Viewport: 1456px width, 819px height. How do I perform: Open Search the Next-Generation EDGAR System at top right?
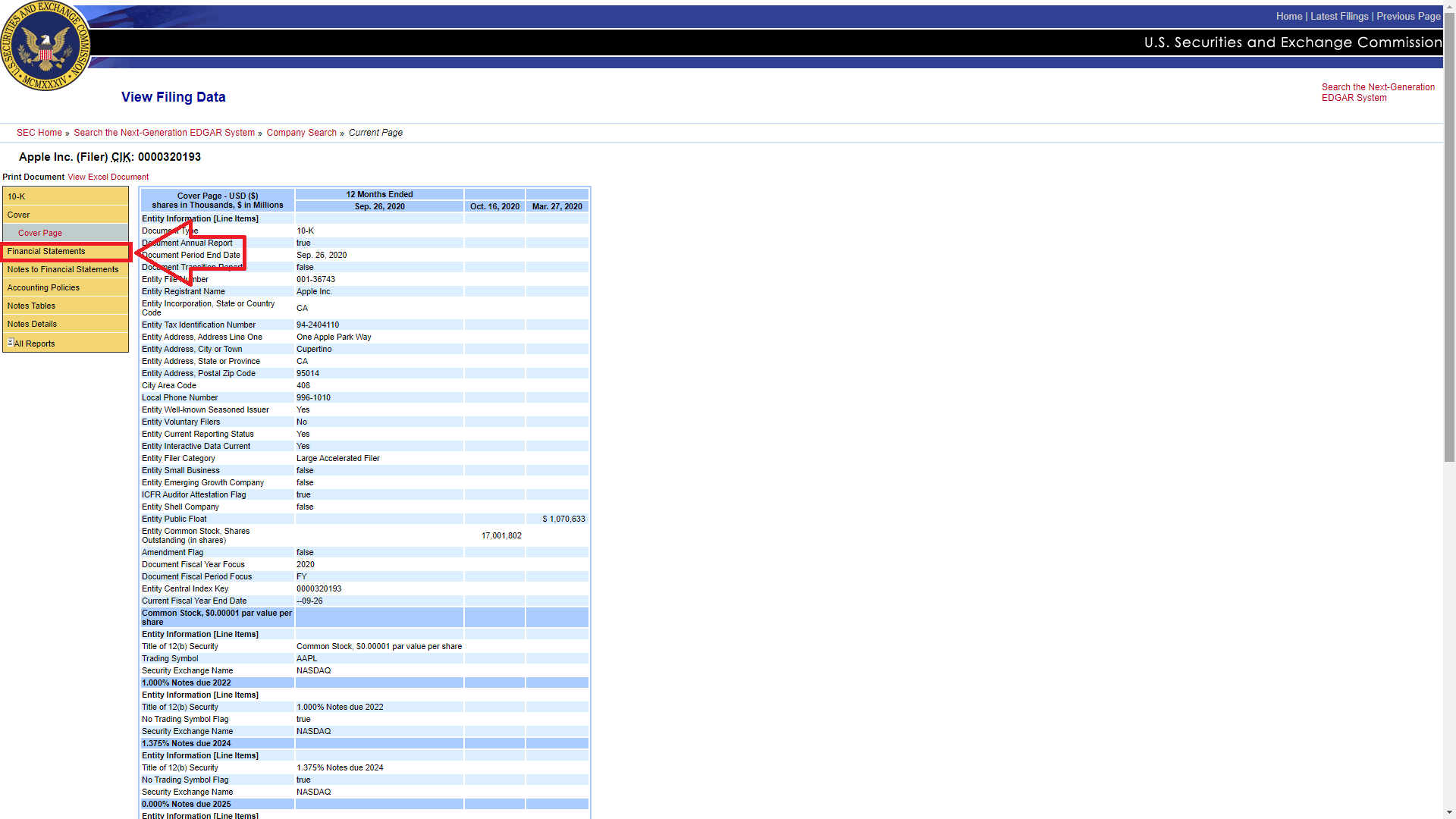[1378, 93]
